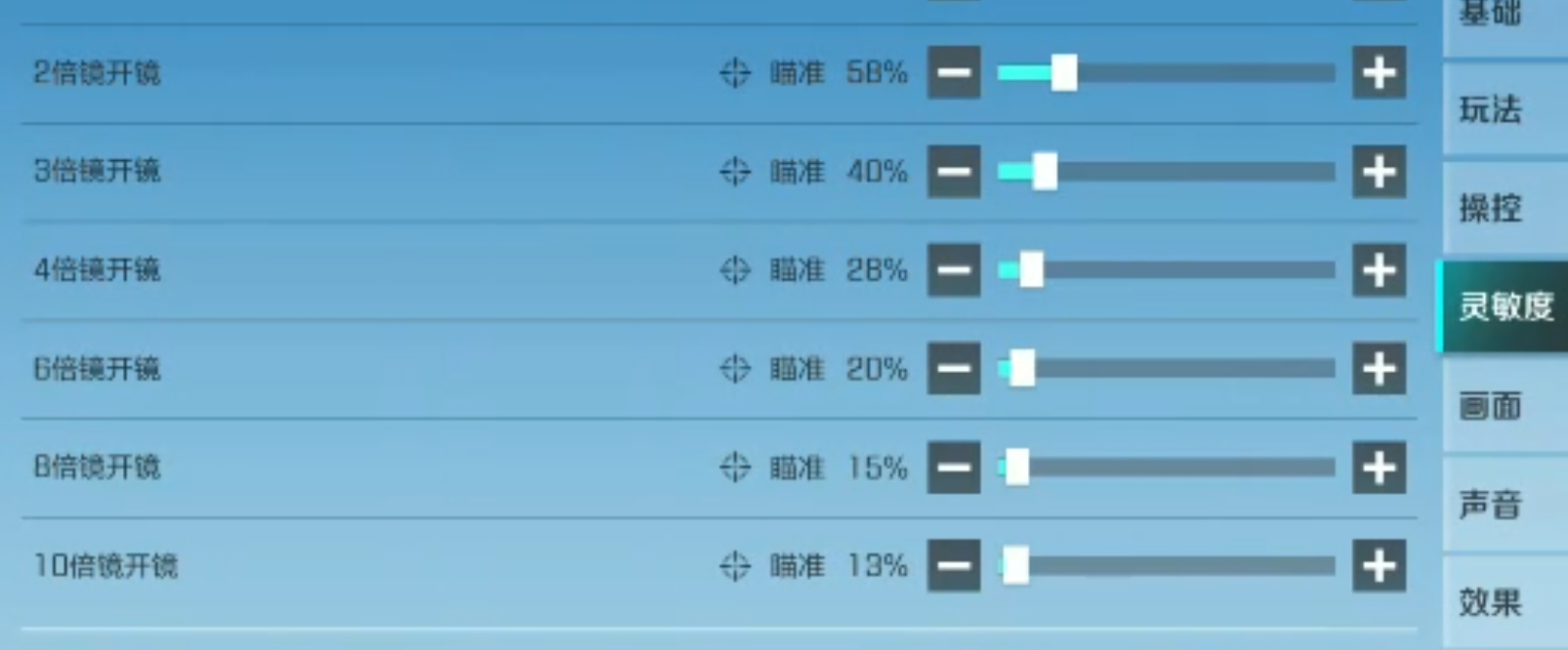Open the 效果 settings tab
The height and width of the screenshot is (650, 1568).
coord(1491,602)
